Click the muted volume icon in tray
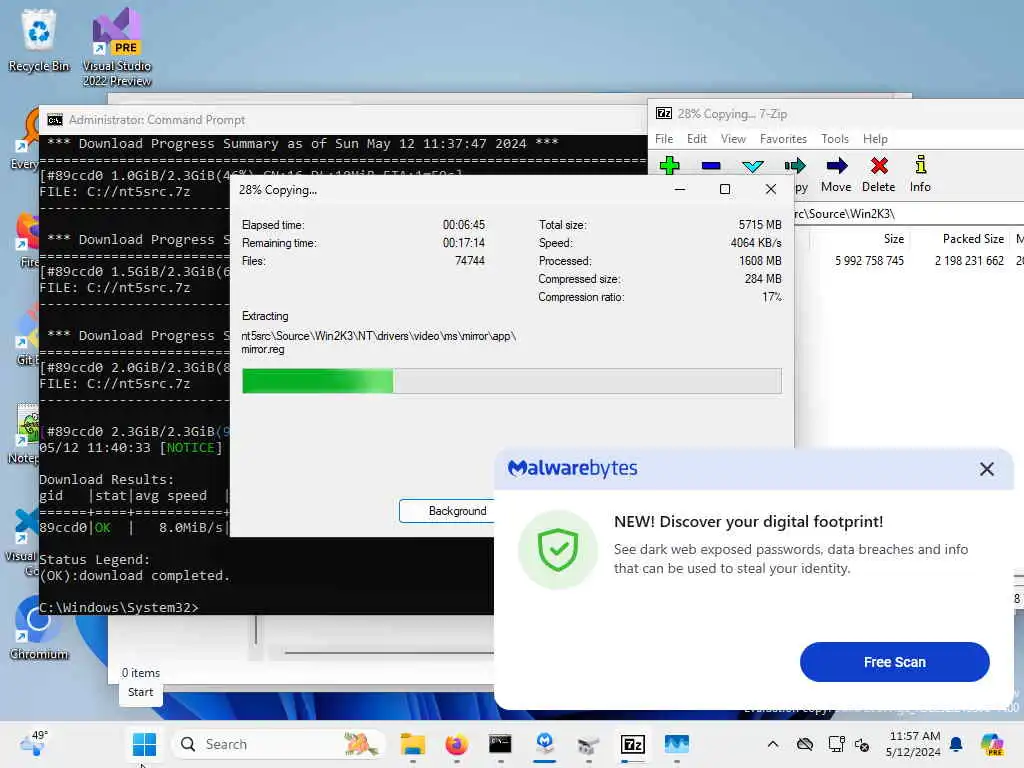 point(862,744)
